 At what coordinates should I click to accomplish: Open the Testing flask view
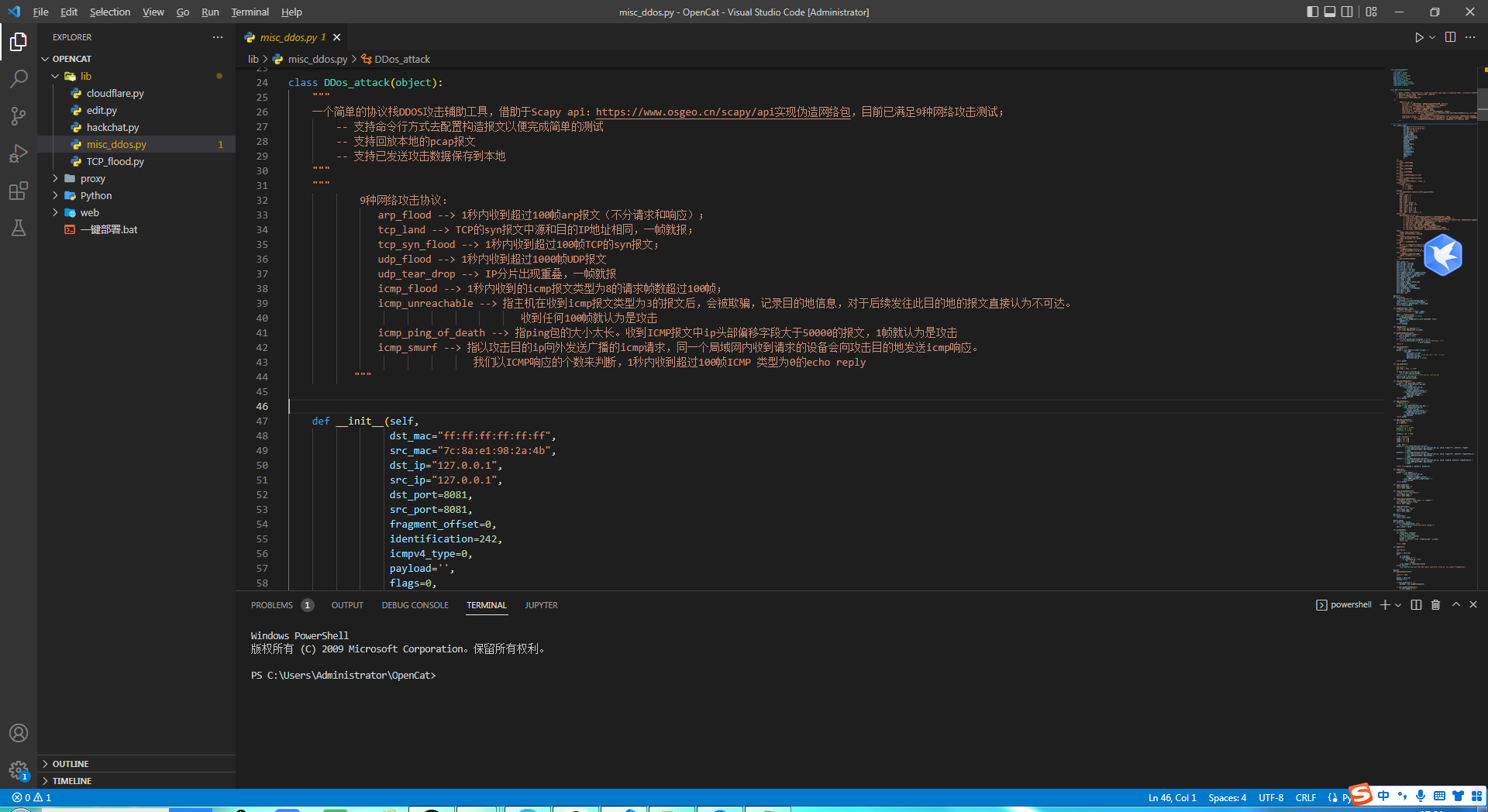pos(19,228)
